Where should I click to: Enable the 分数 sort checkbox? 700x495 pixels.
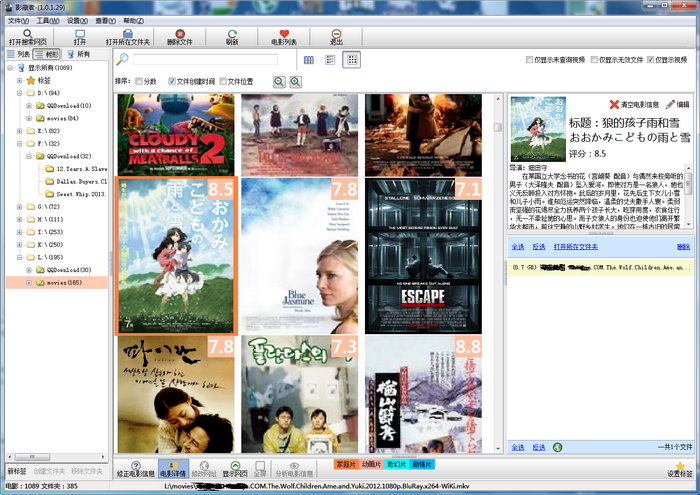click(x=139, y=81)
